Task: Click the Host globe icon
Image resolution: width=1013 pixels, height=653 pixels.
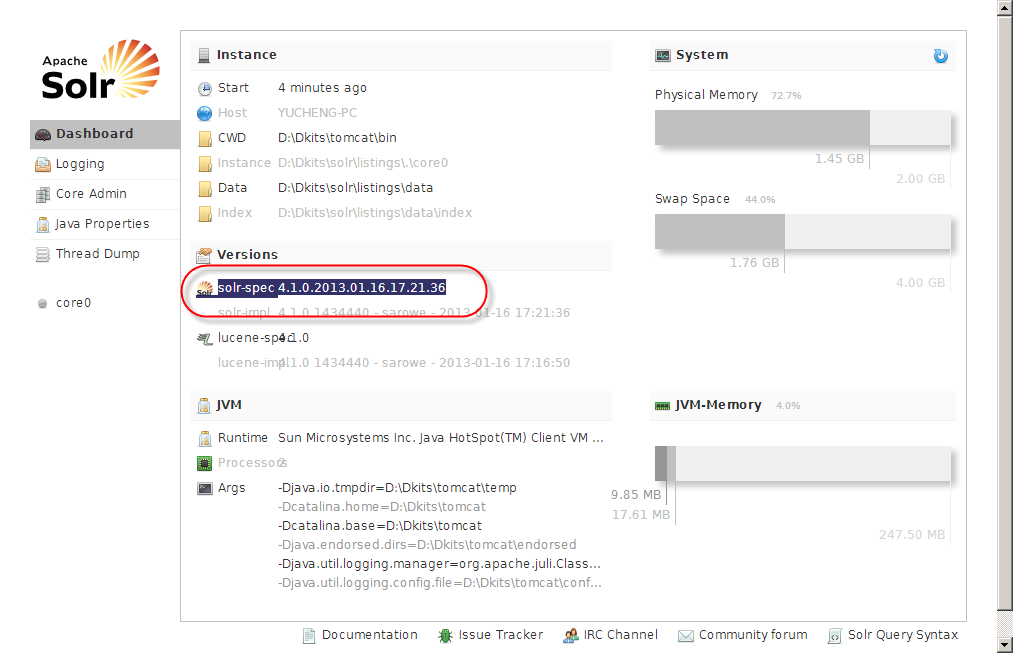Action: (204, 114)
